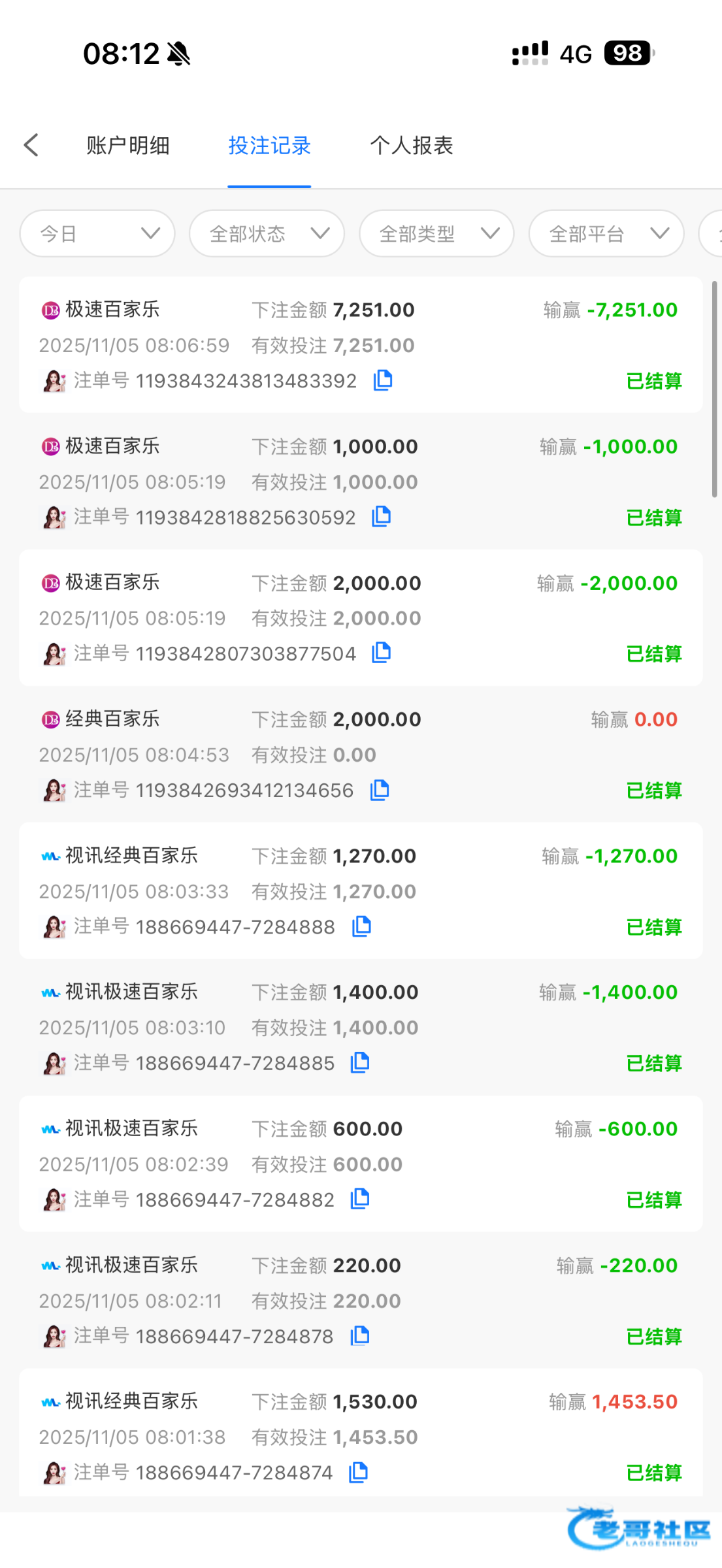The image size is (722, 1568).
Task: Copy bet number 188669447-7284882
Action: (x=360, y=1199)
